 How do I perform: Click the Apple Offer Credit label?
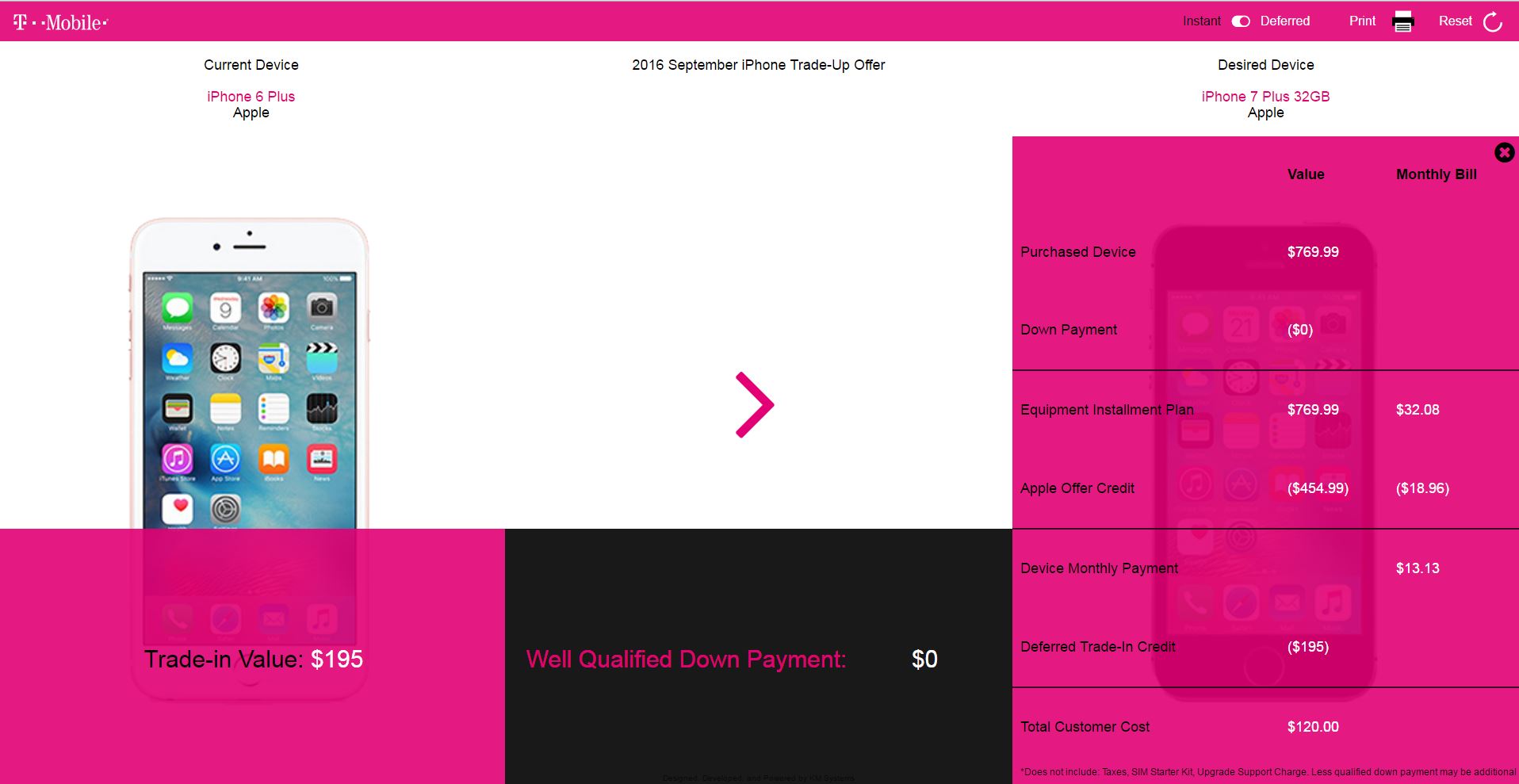coord(1077,488)
